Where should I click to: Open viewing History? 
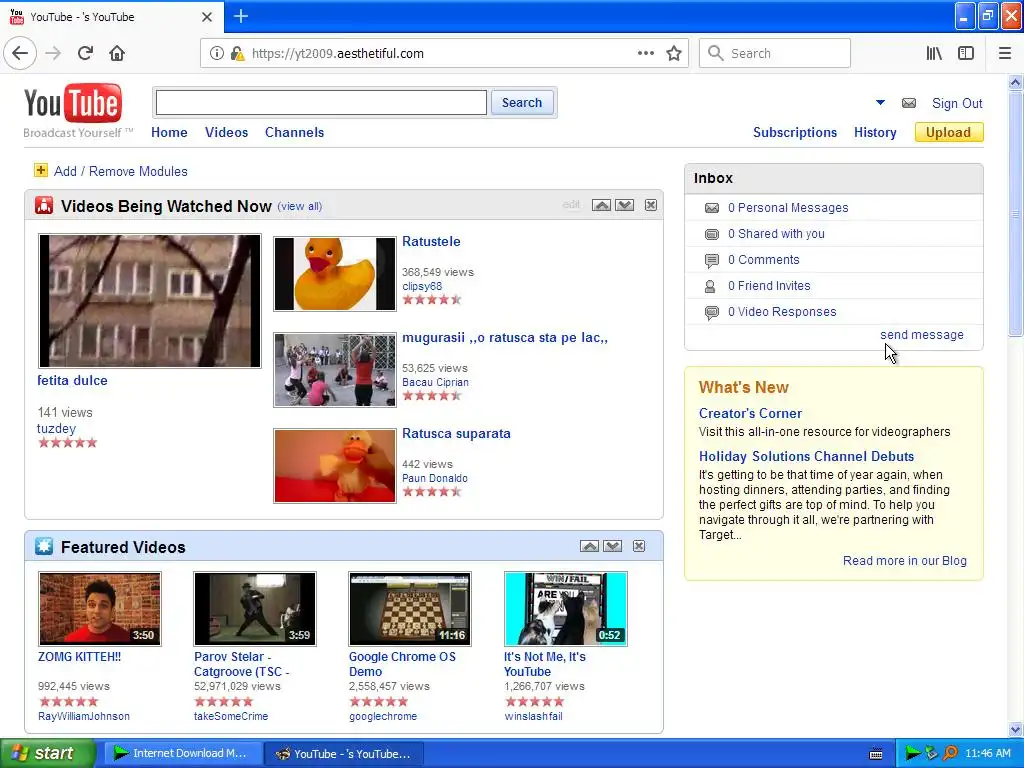coord(875,132)
